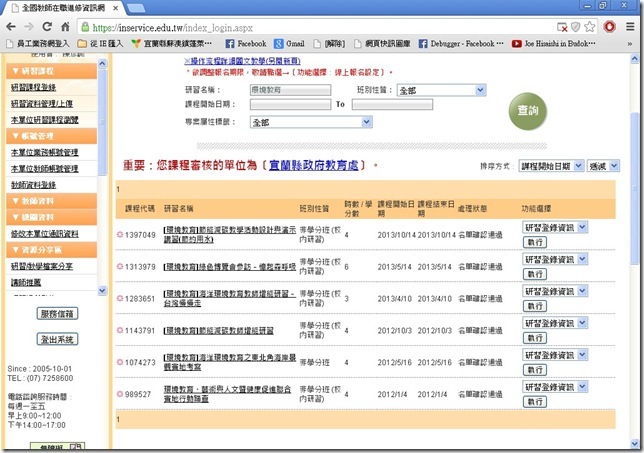
Task: Open the 專案屬性標籤 dropdown
Action: tap(310, 122)
